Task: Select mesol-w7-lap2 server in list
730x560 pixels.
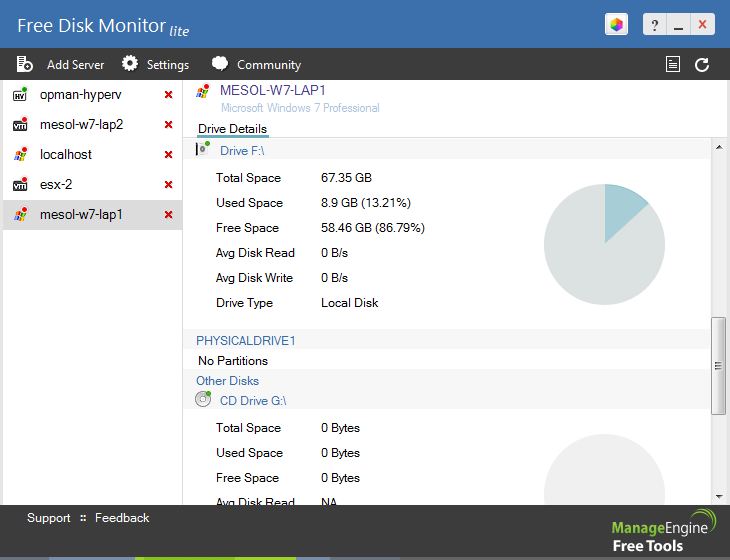Action: (92, 124)
